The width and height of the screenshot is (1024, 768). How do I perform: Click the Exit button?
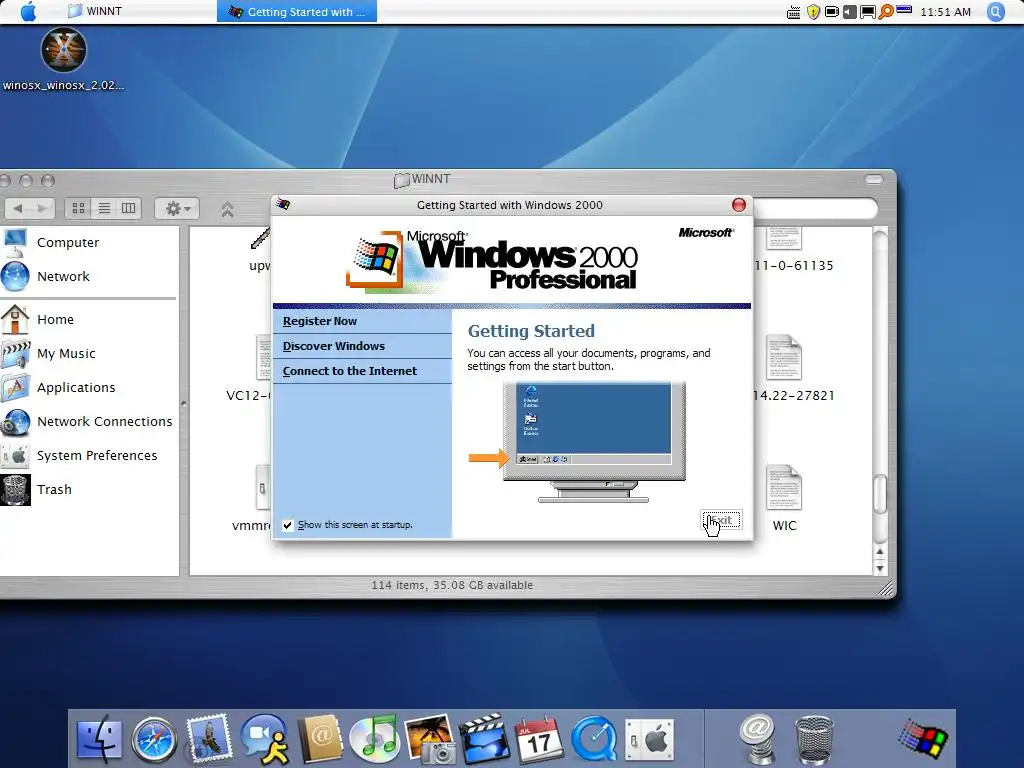point(721,520)
